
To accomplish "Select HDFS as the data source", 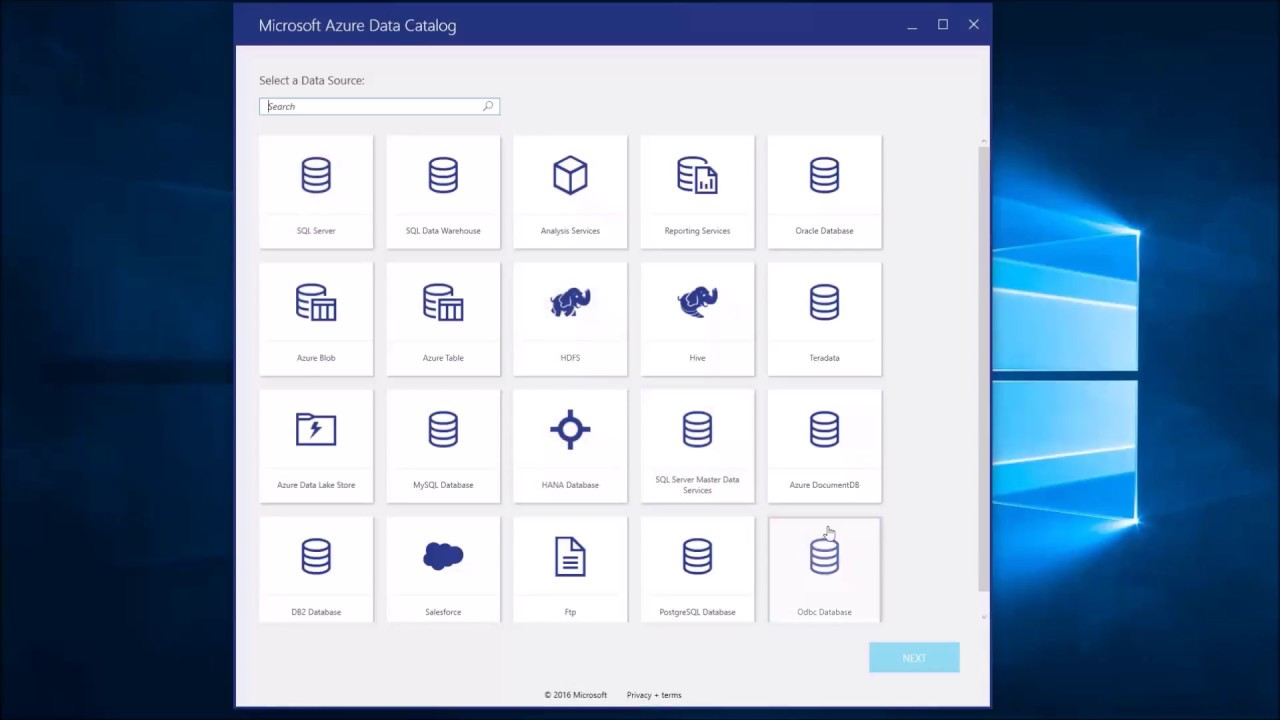I will (570, 318).
